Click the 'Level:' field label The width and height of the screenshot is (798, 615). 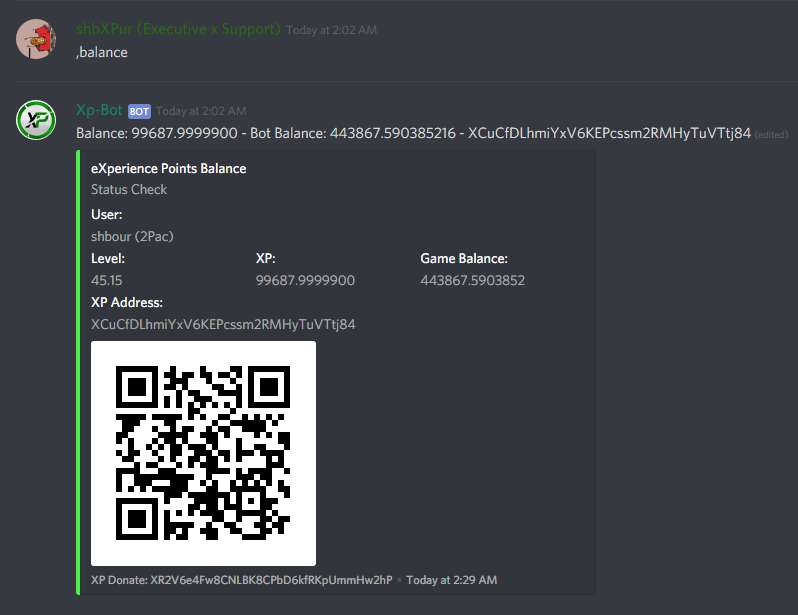point(108,259)
